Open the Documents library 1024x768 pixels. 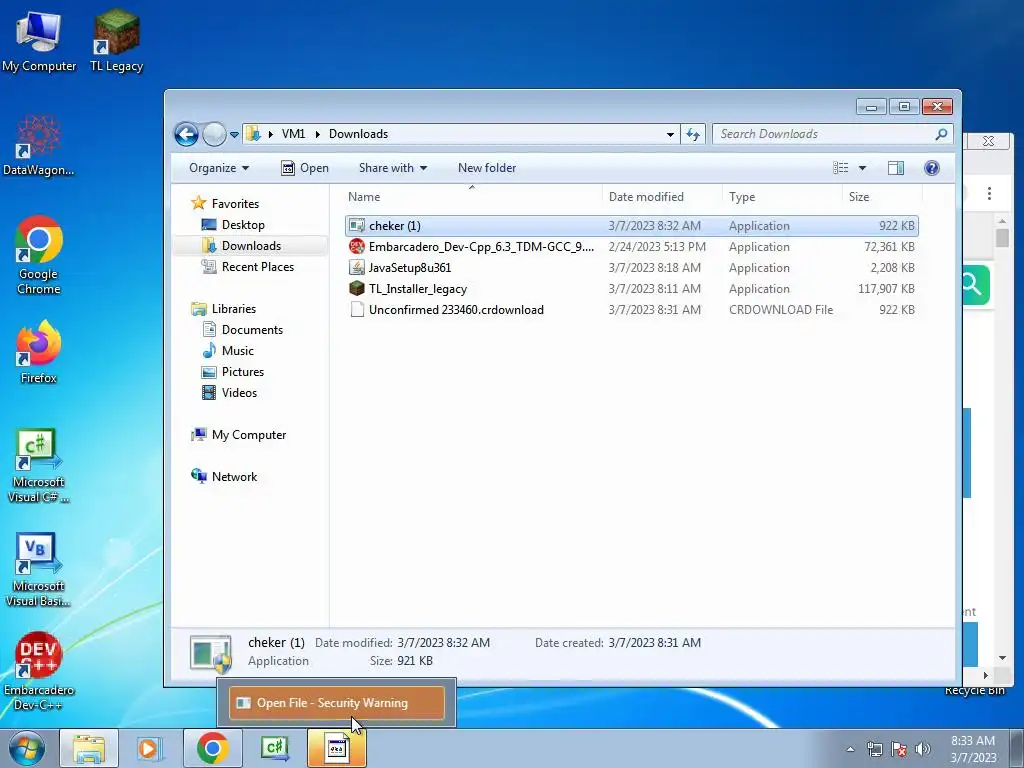(242, 330)
